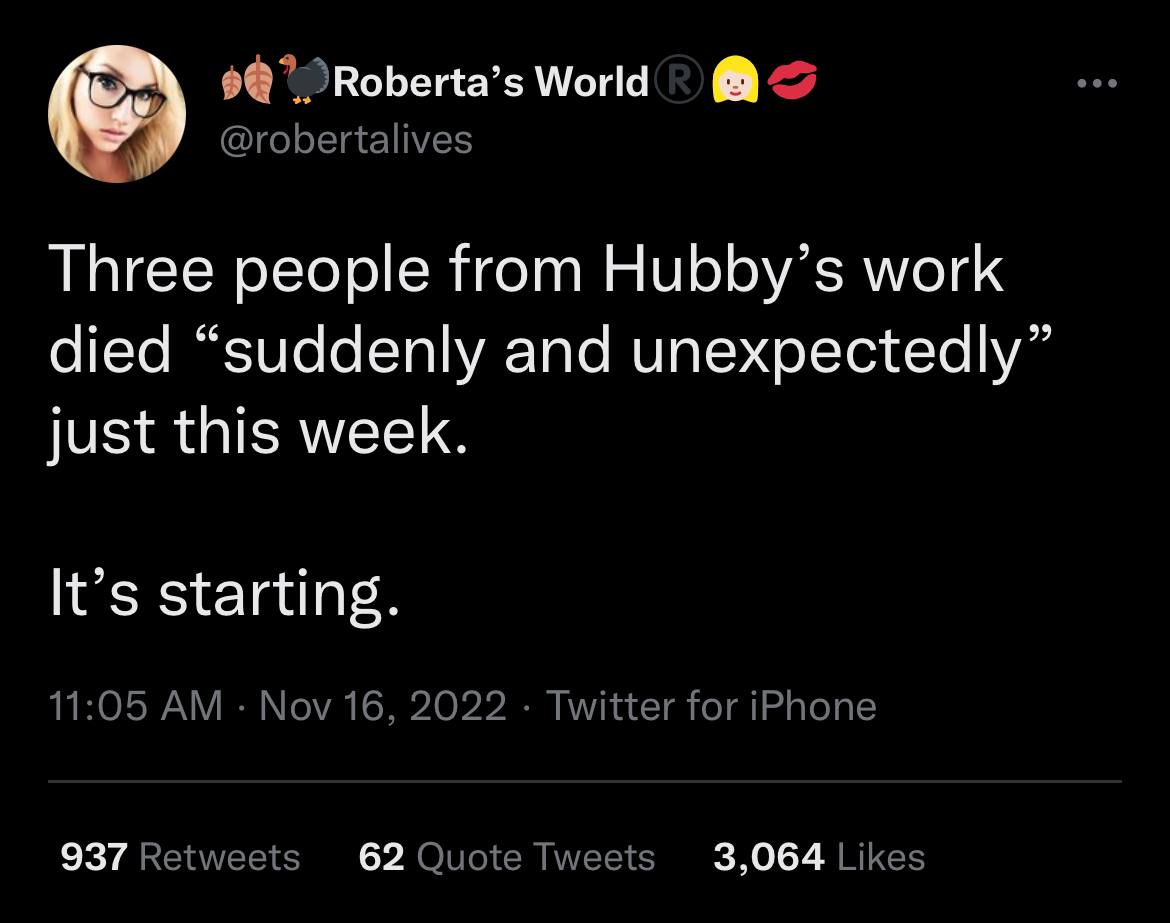
Task: Click the "It's starting." text line
Action: (x=225, y=595)
